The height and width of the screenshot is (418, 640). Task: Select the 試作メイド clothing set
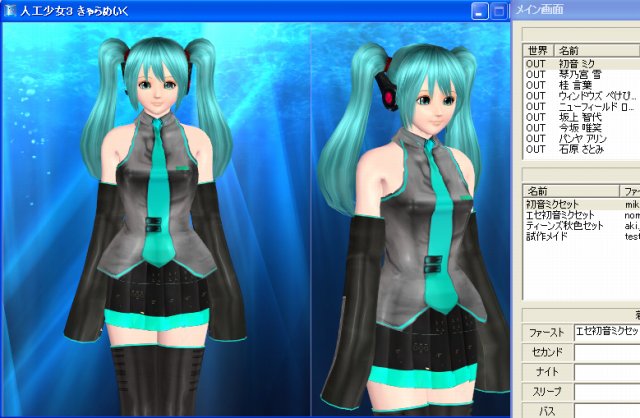point(582,236)
